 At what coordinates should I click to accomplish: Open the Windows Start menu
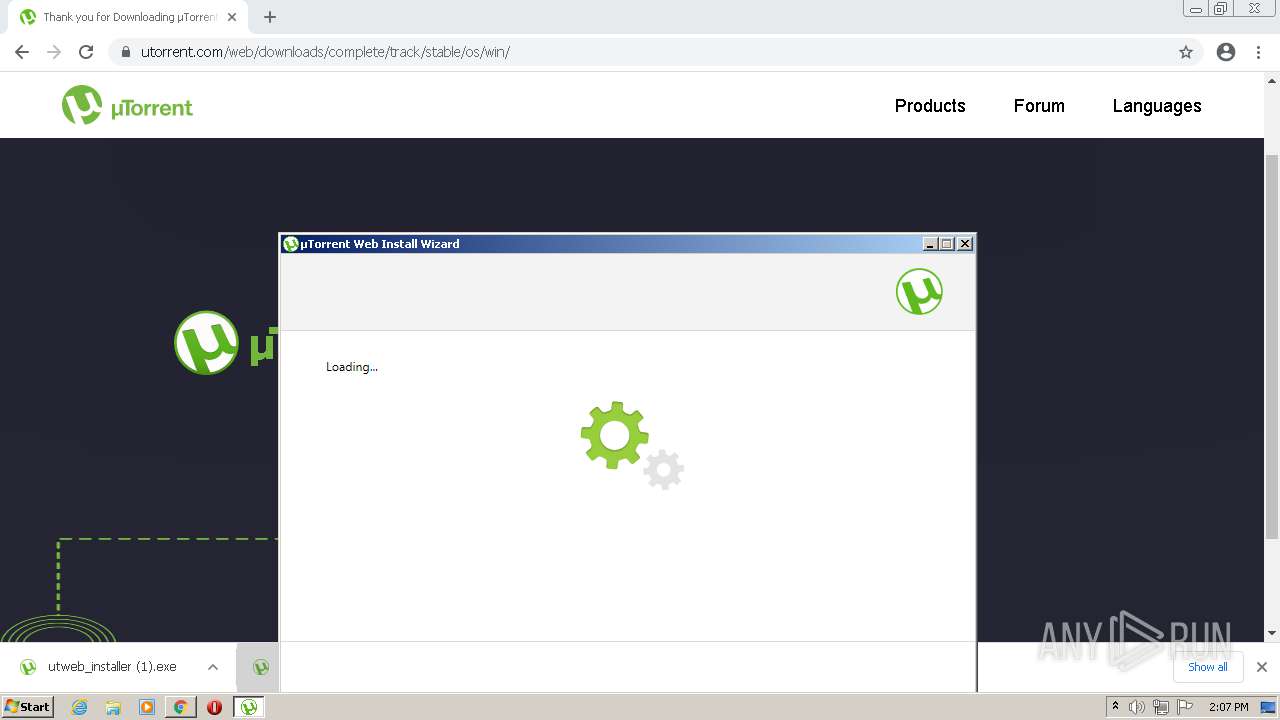(x=27, y=706)
